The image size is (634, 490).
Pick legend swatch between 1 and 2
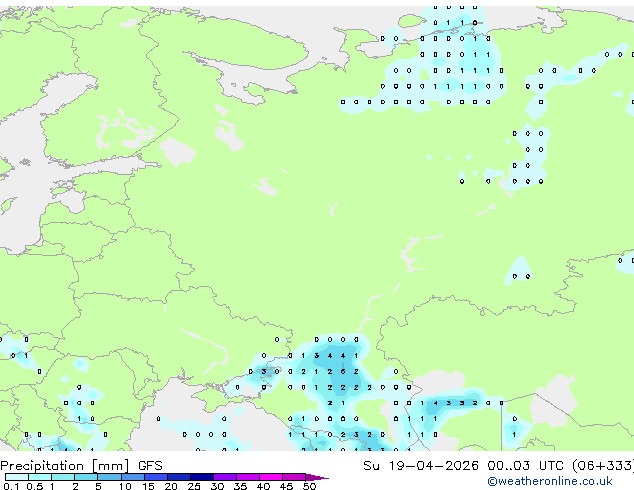click(x=63, y=477)
